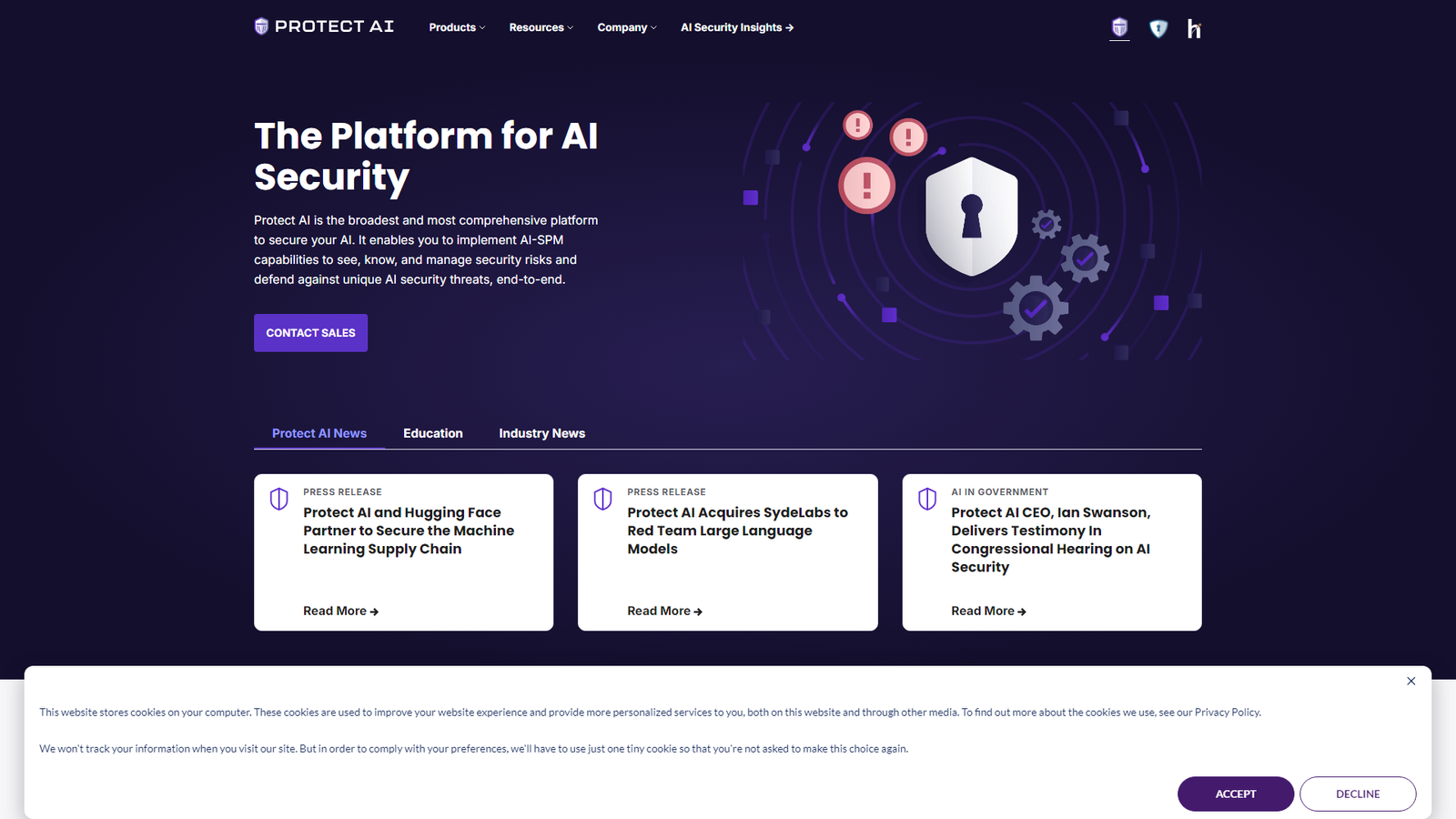Image resolution: width=1456 pixels, height=819 pixels.
Task: Expand the Resources dropdown menu
Action: pos(541,27)
